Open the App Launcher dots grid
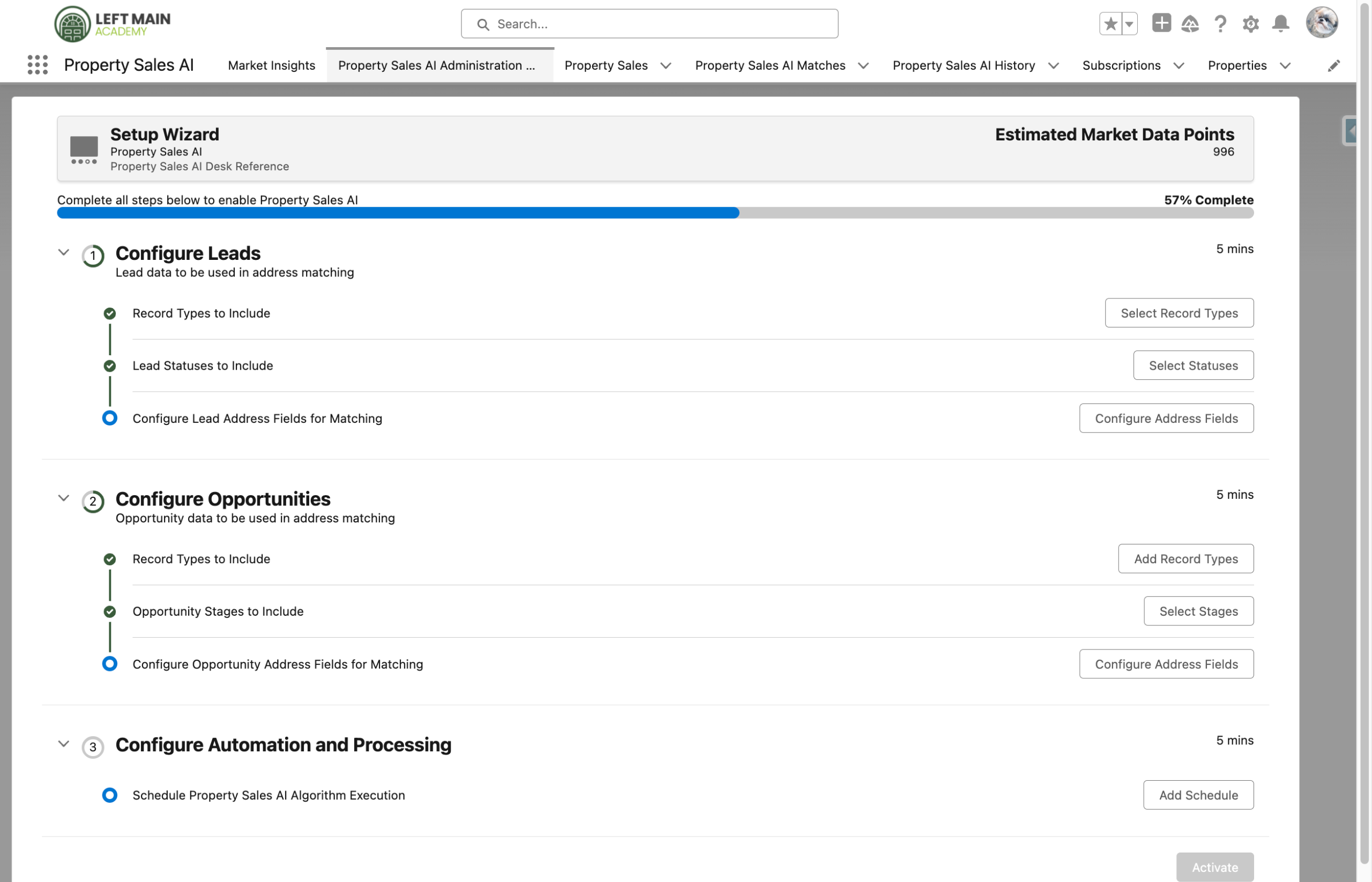1372x882 pixels. point(38,65)
